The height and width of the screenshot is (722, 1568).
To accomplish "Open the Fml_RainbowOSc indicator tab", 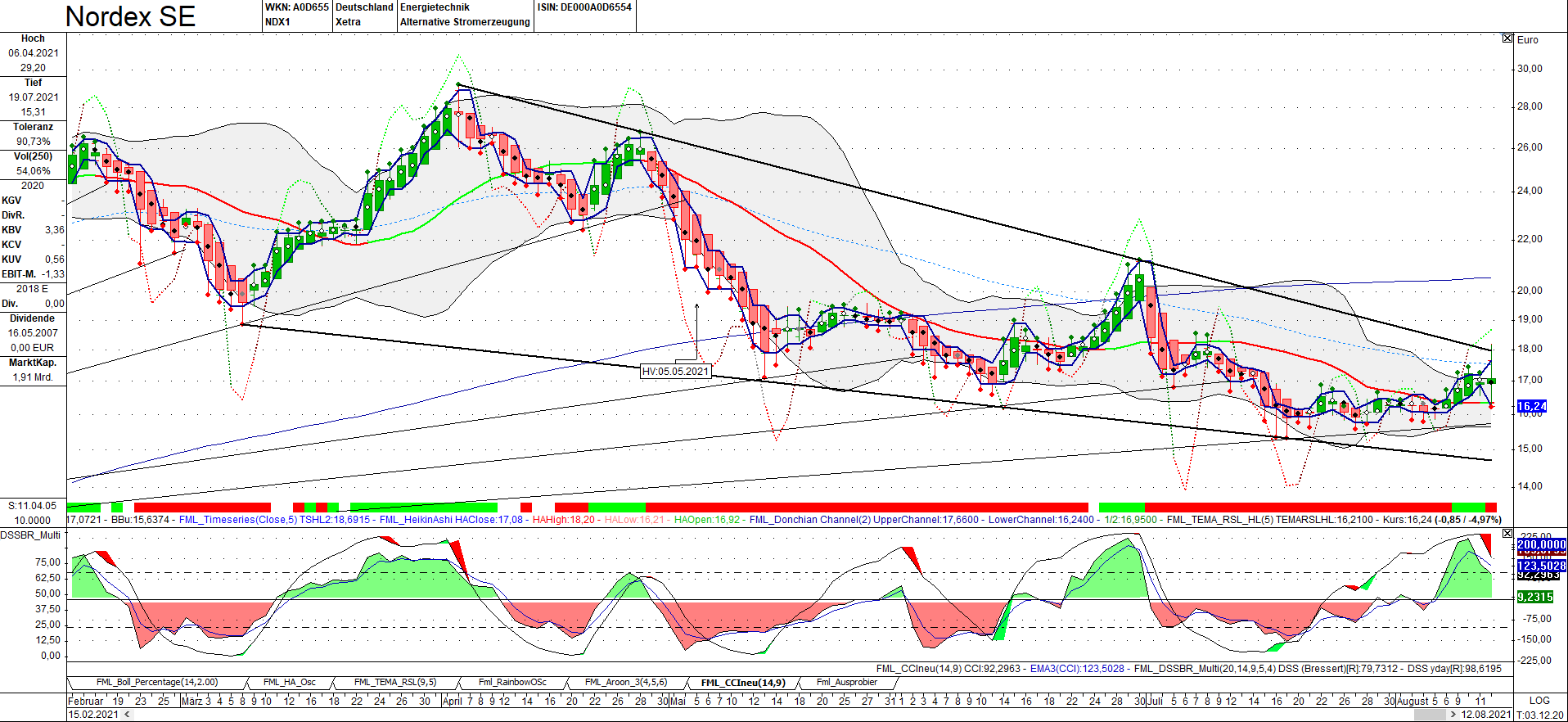I will [512, 682].
